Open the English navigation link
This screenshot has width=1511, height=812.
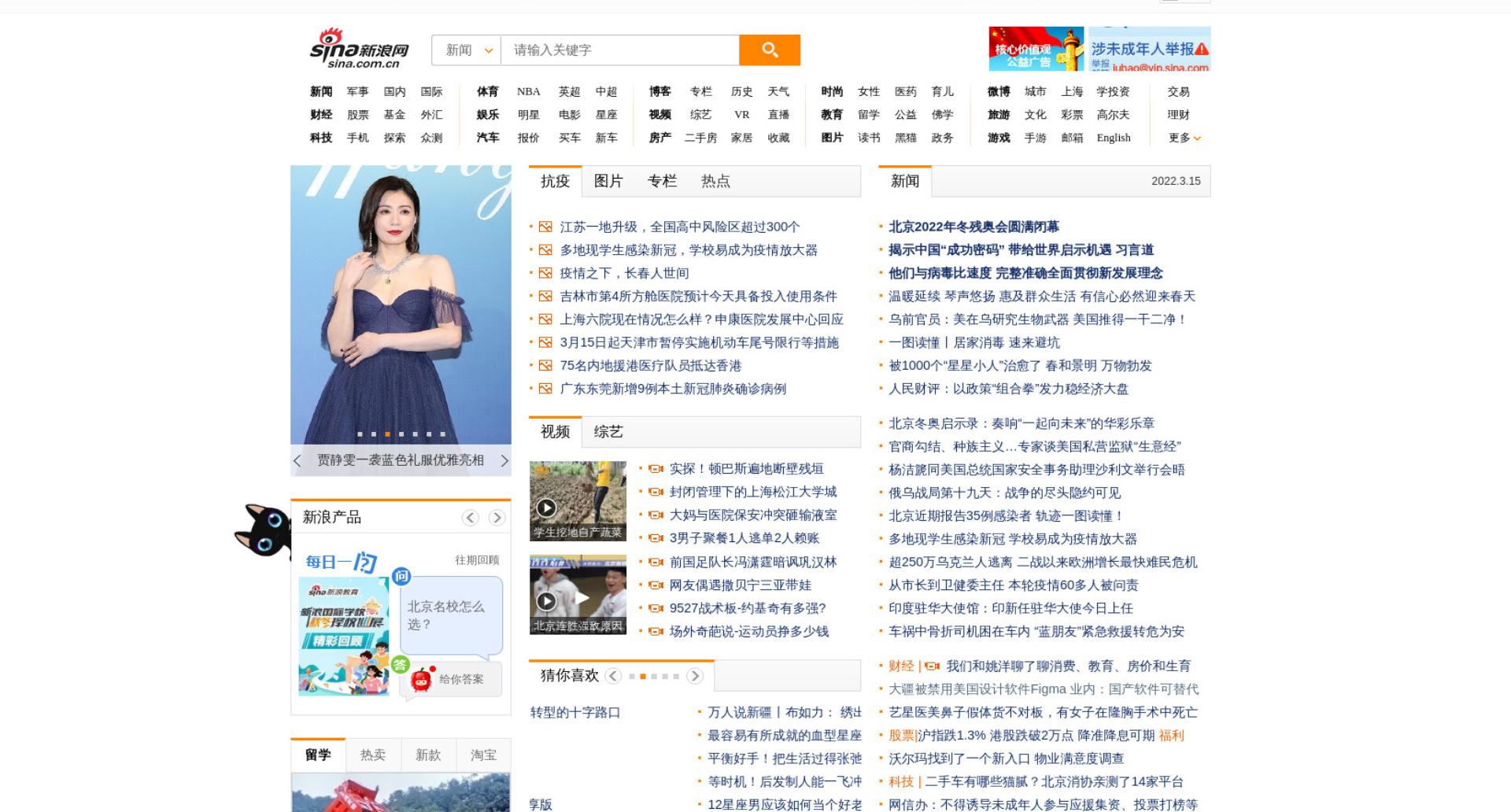click(1114, 138)
